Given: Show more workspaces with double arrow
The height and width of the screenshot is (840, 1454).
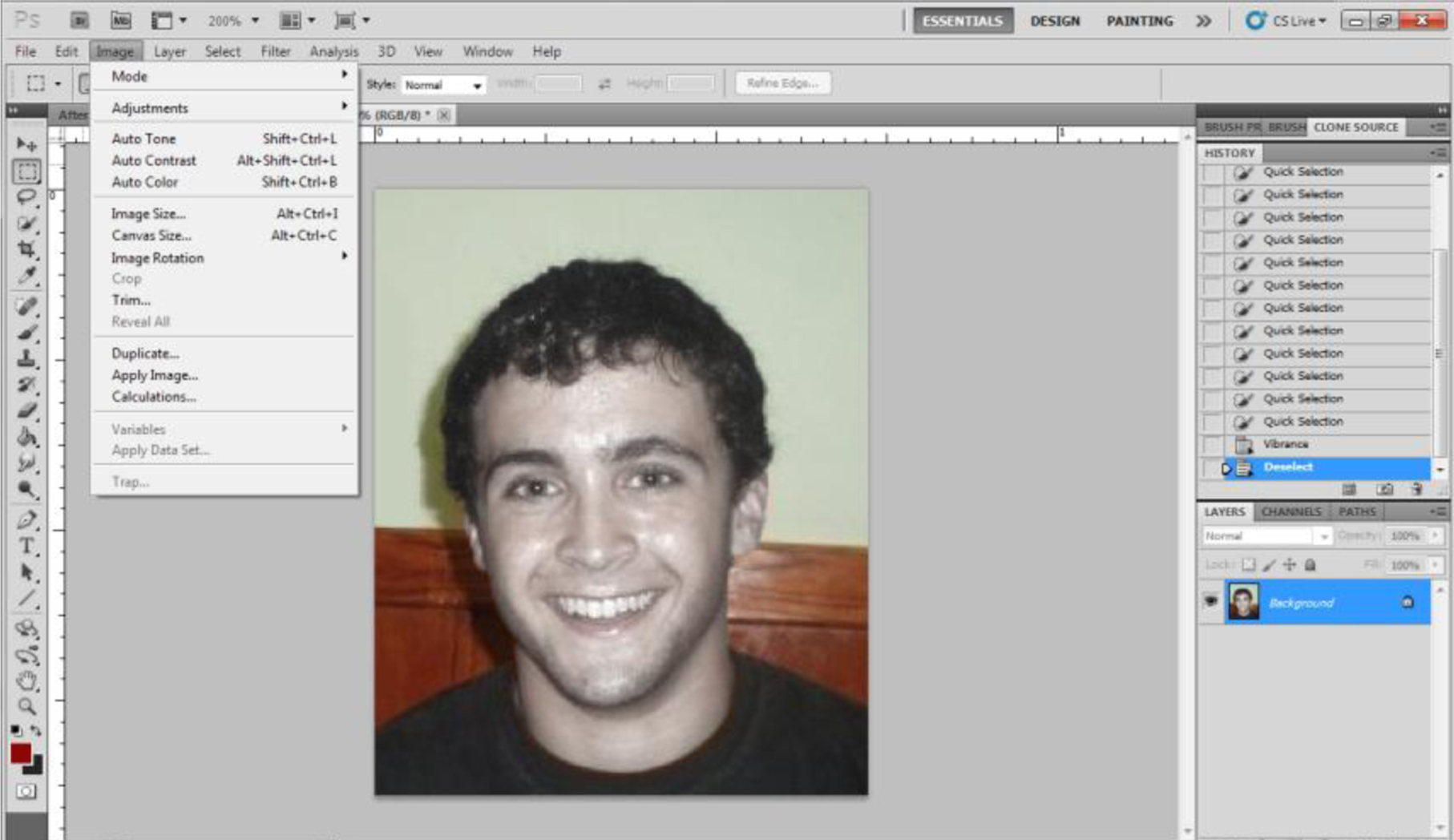Looking at the screenshot, I should pos(1203,21).
